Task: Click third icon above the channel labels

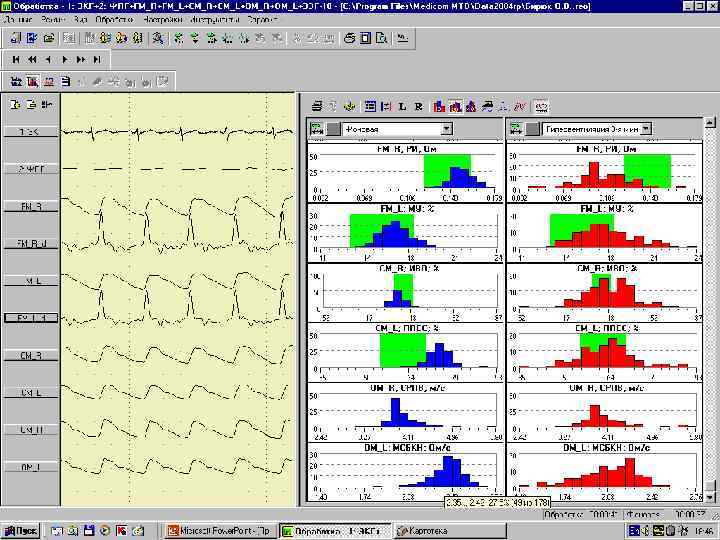Action: [47, 105]
